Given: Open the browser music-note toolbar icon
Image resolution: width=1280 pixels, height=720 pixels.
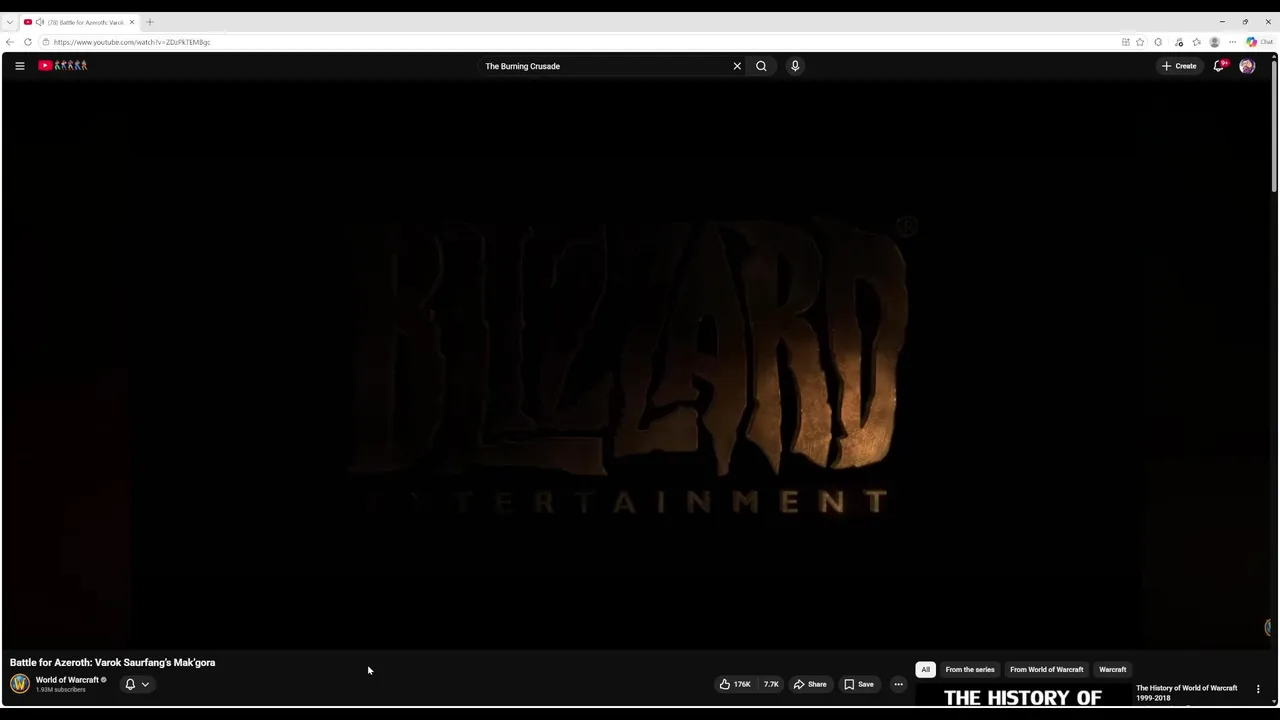Looking at the screenshot, I should click(1179, 42).
